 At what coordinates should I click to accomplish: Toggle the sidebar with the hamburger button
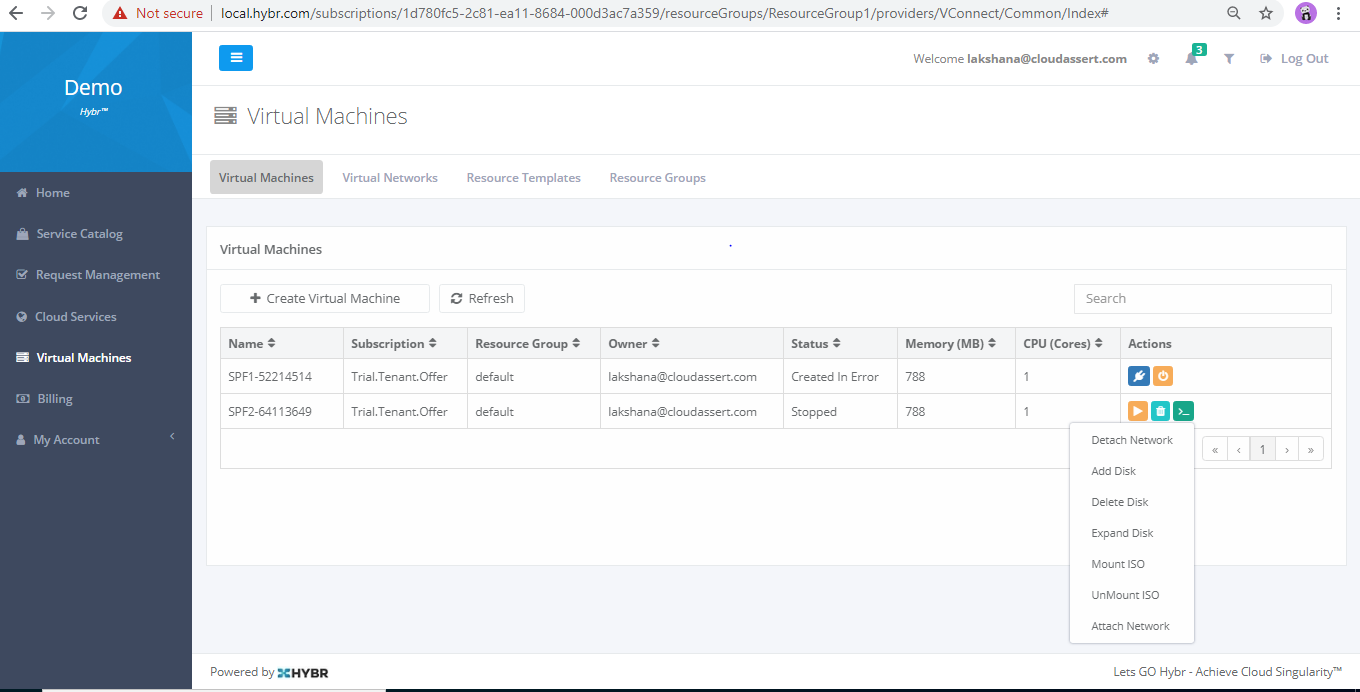[236, 57]
